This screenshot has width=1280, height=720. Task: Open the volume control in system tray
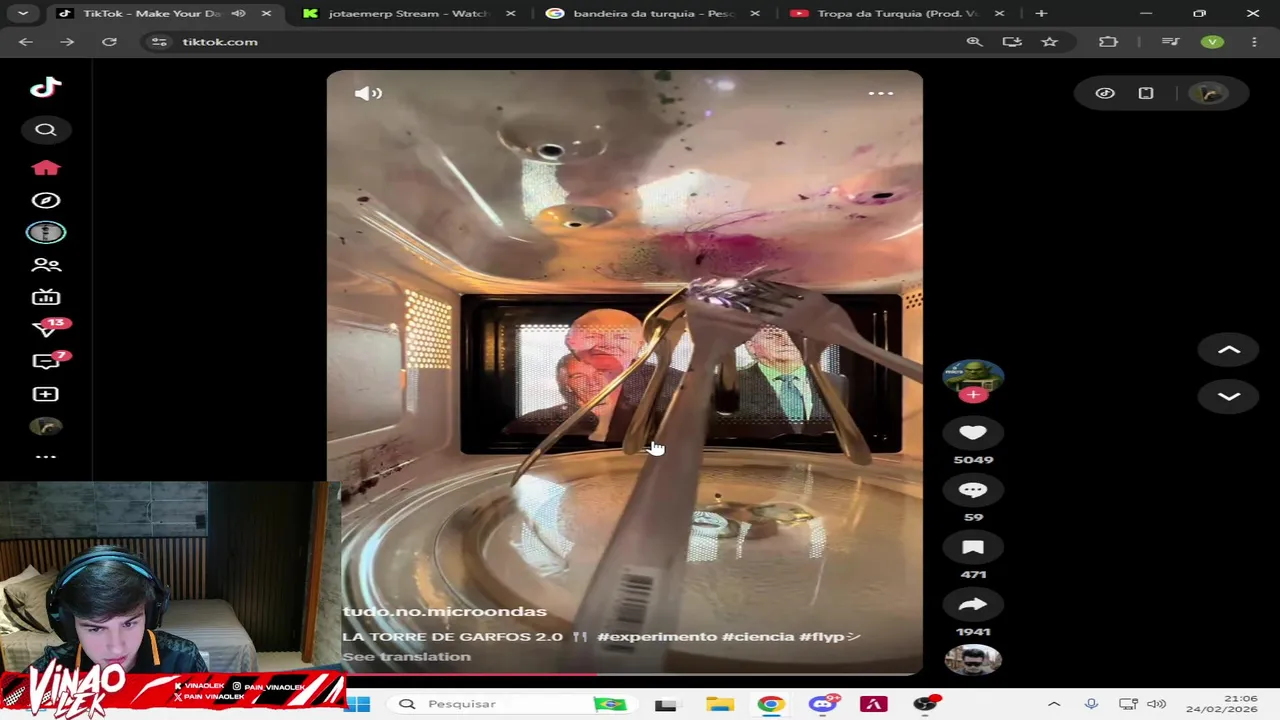click(x=1156, y=704)
